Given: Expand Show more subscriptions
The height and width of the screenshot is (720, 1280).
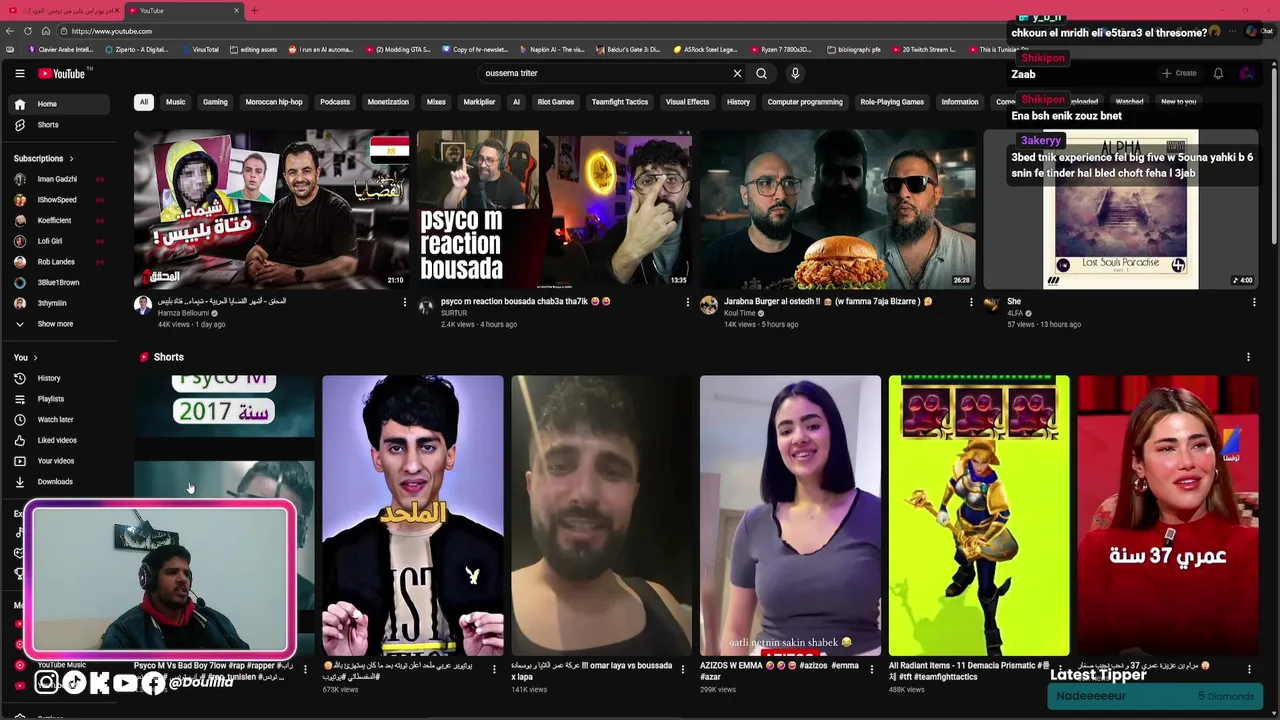Looking at the screenshot, I should point(60,324).
